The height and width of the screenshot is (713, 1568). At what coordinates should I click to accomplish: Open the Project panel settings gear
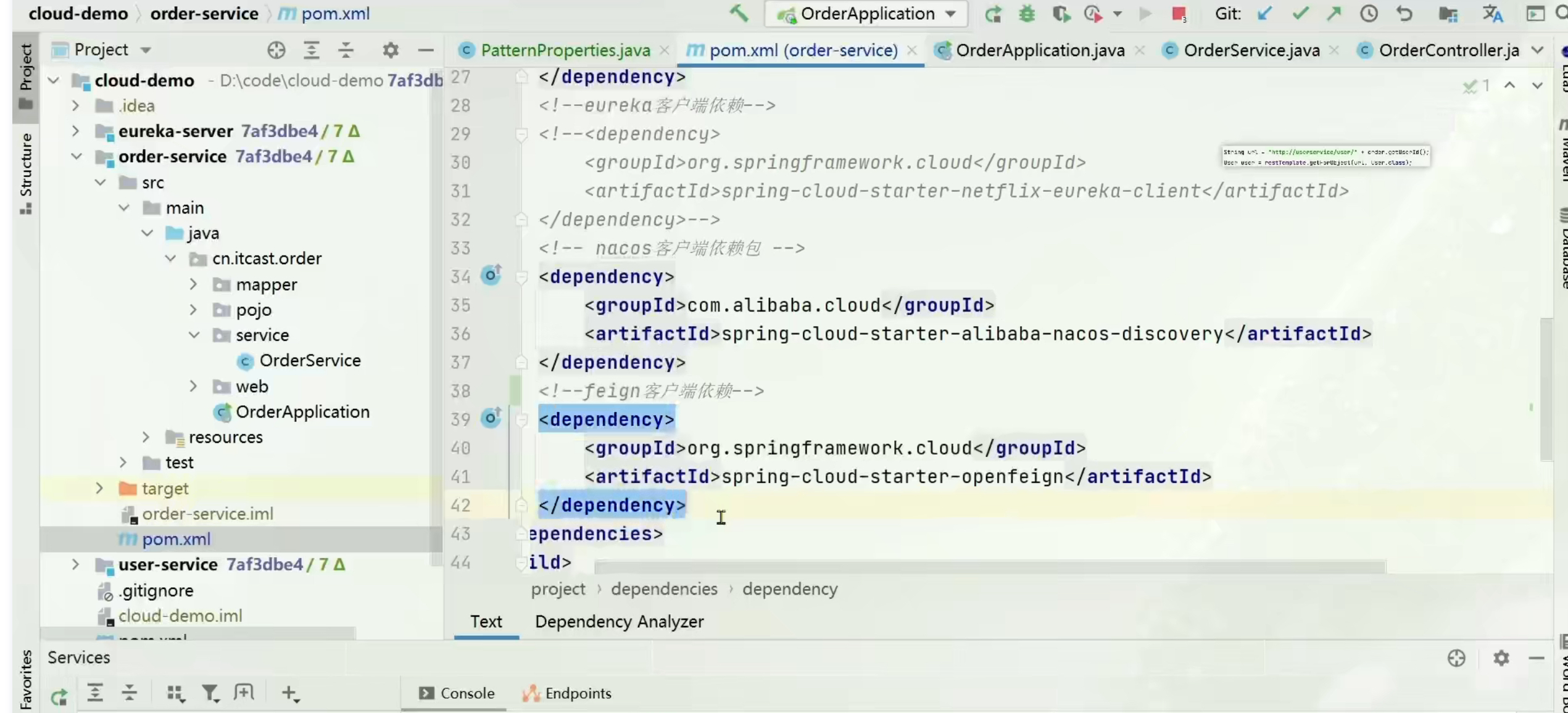(x=390, y=50)
